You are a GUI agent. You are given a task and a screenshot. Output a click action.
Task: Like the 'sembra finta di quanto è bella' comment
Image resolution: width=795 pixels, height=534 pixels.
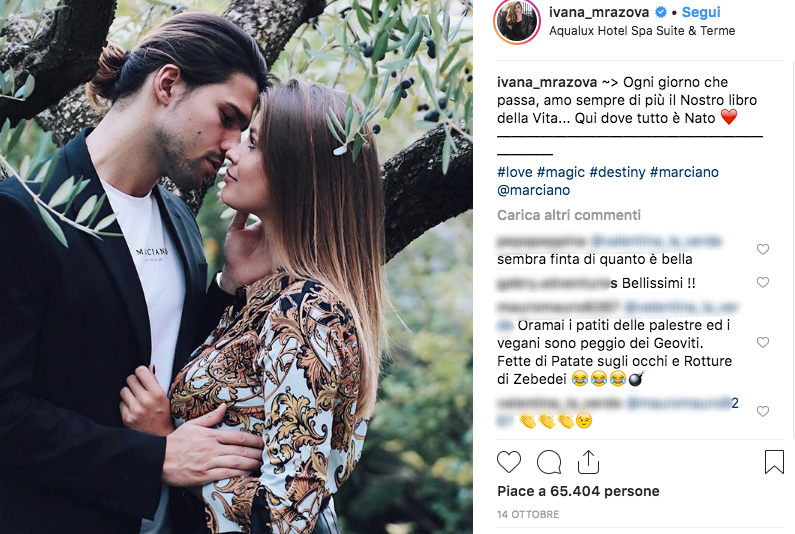click(x=763, y=249)
